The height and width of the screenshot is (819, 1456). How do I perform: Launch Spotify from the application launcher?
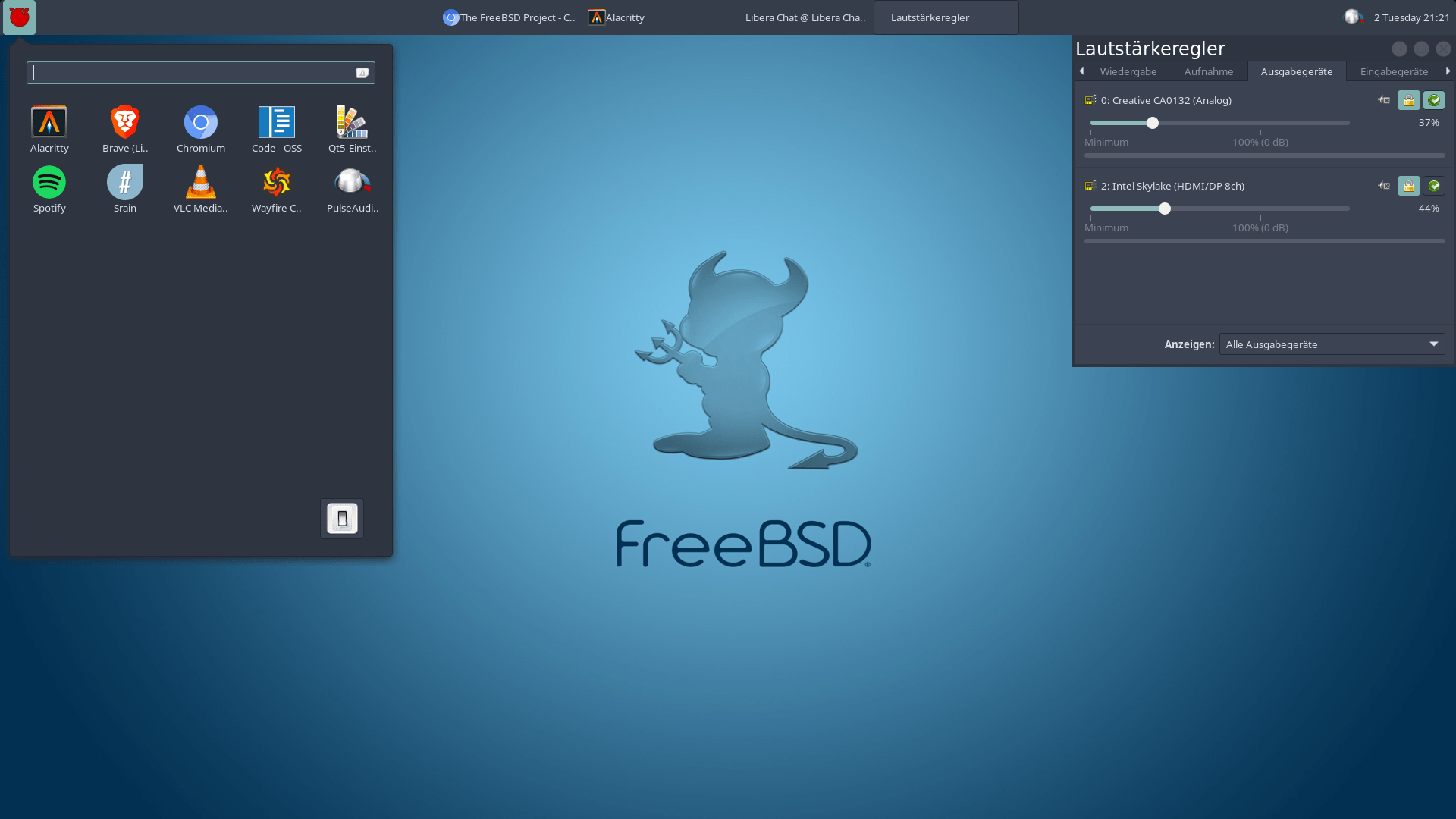[x=49, y=186]
